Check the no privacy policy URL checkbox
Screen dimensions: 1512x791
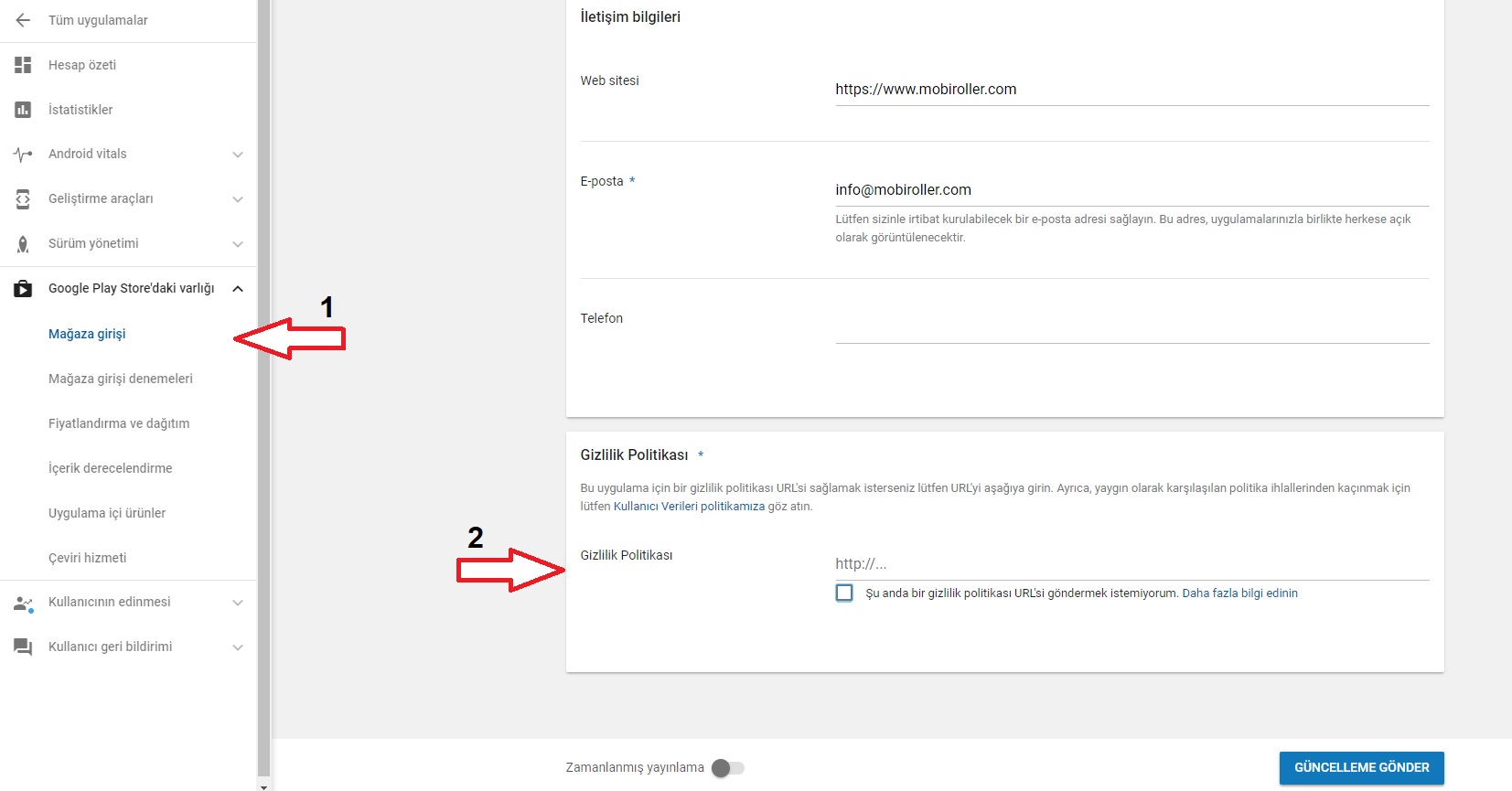(x=844, y=593)
